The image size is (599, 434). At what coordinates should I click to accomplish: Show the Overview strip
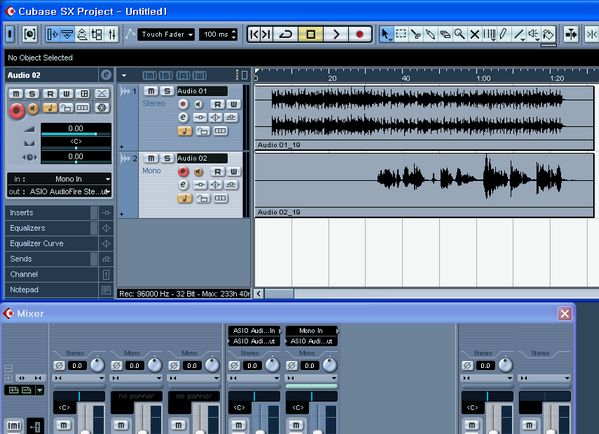[82, 34]
